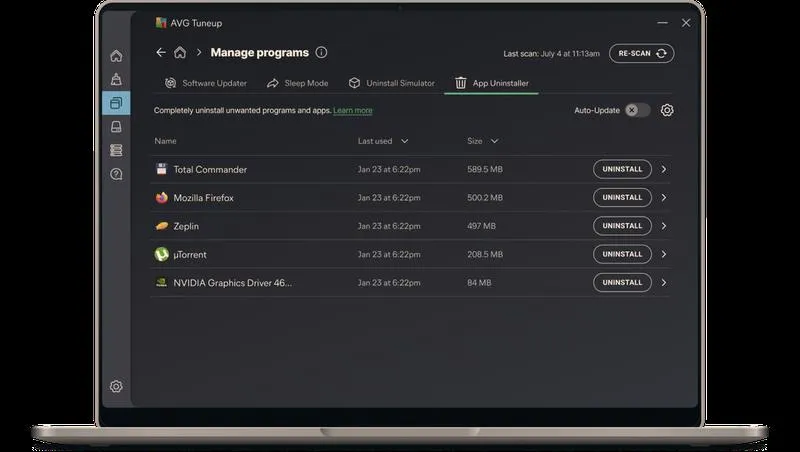Open the Home icon in the sidebar
Screen dimensions: 800x452
coord(116,56)
